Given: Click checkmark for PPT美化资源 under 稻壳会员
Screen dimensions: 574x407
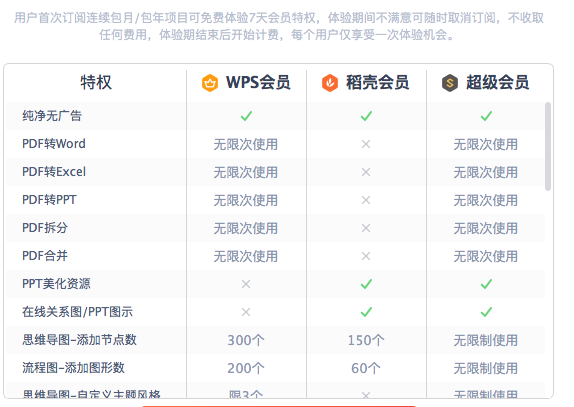Looking at the screenshot, I should click(366, 284).
